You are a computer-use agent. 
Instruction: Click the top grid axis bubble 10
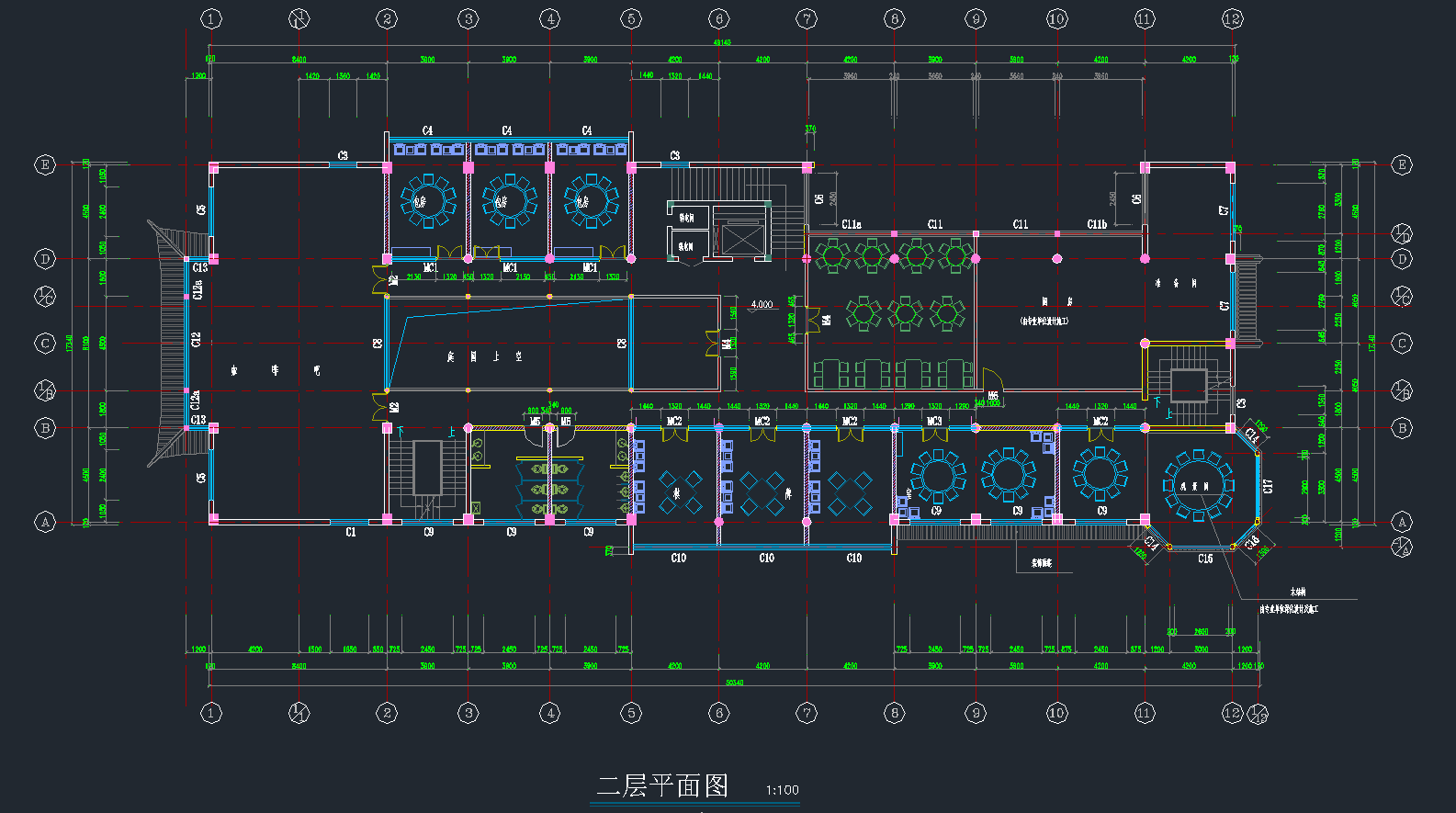1057,19
